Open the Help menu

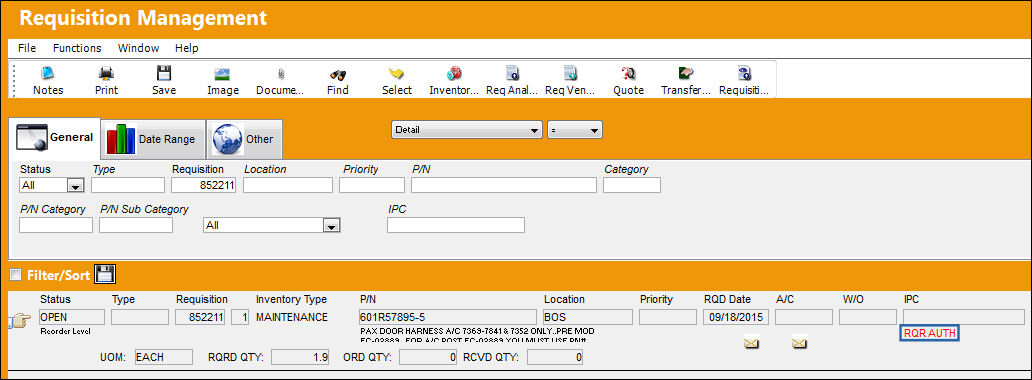(x=187, y=48)
